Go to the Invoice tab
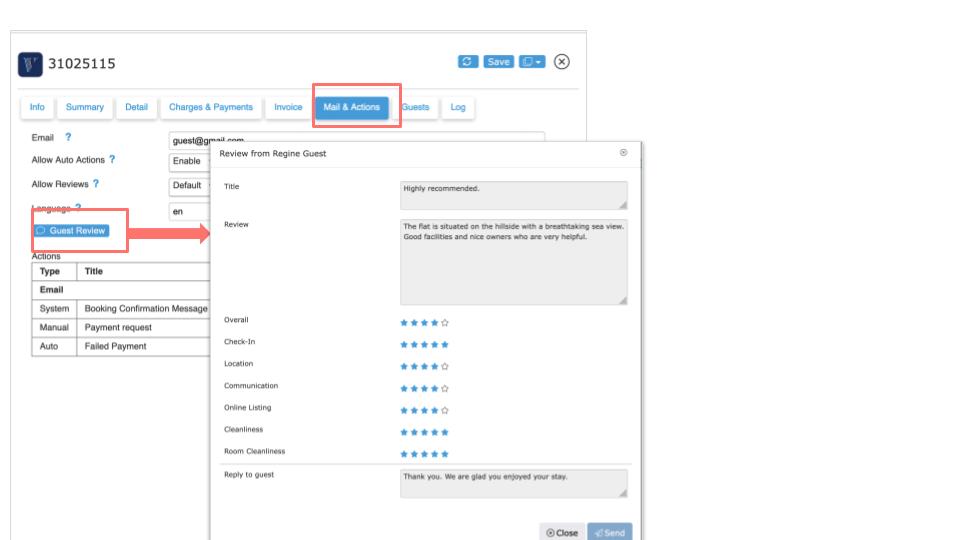960x540 pixels. pyautogui.click(x=288, y=107)
